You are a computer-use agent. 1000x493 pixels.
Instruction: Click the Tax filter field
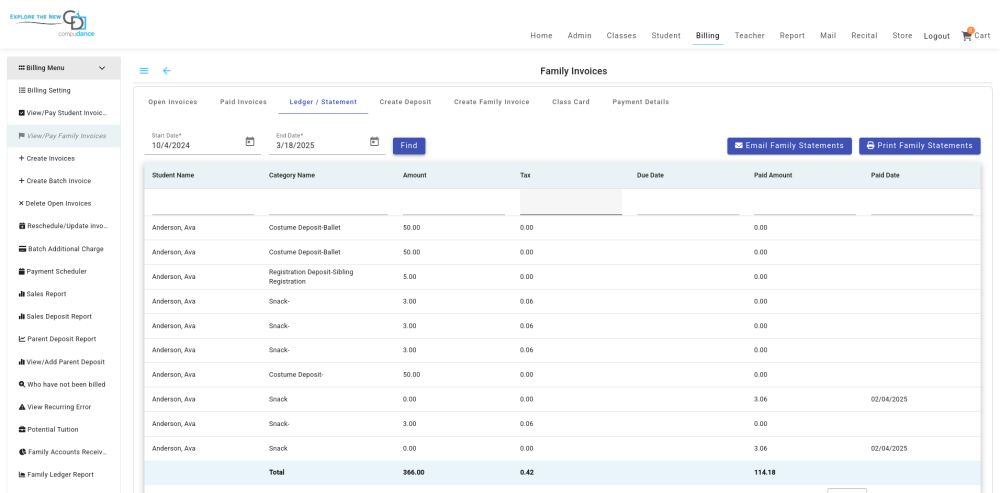pos(571,202)
